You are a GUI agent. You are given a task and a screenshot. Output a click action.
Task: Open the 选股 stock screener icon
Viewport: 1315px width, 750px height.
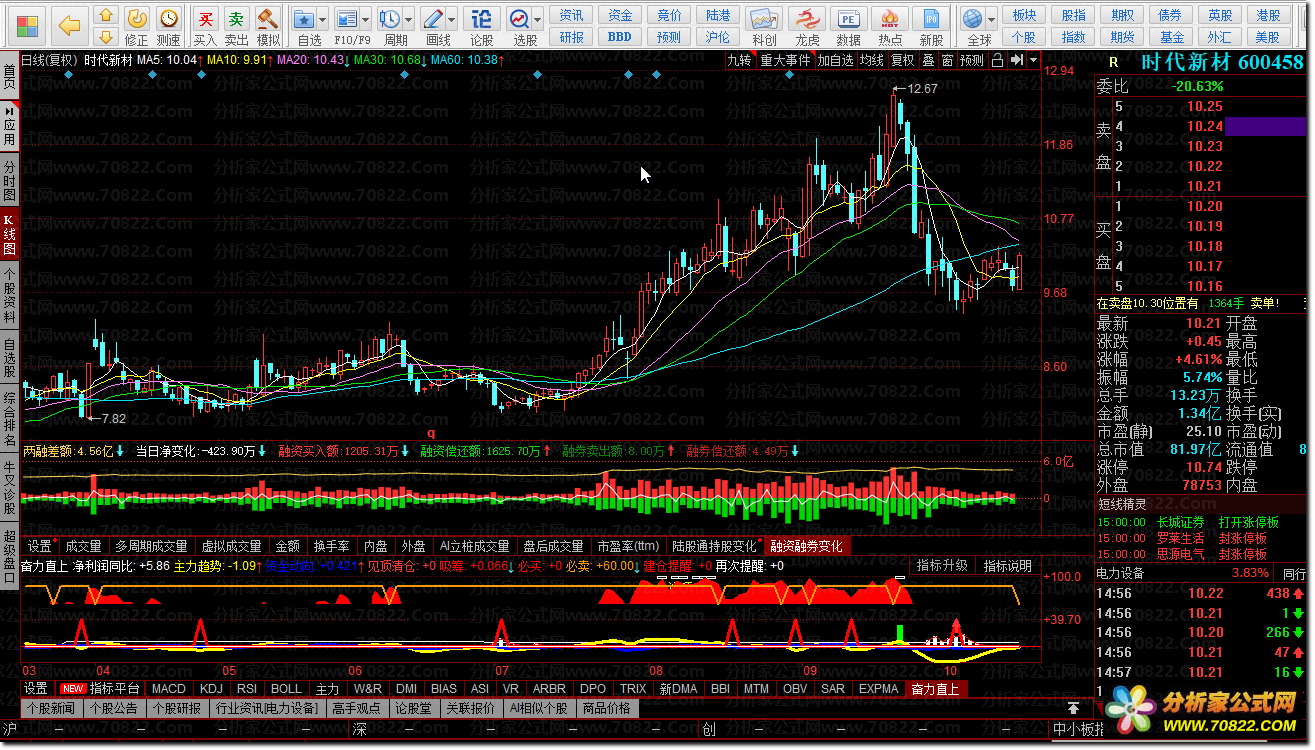point(519,18)
